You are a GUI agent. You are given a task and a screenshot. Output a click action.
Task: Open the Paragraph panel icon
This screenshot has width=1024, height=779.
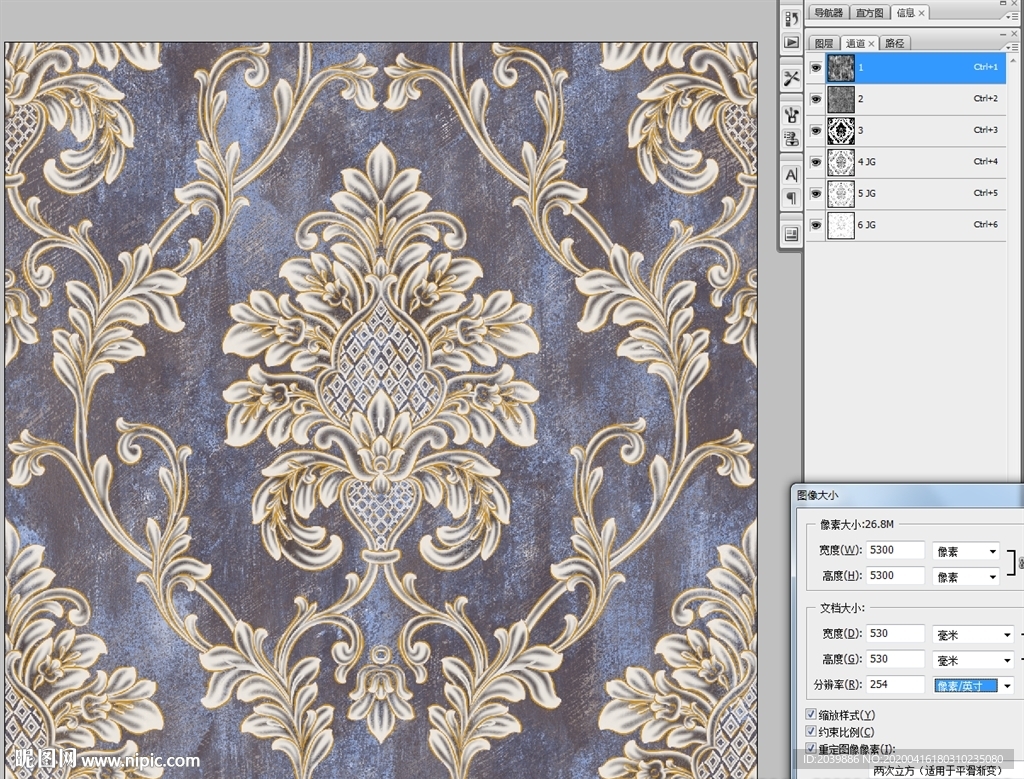792,198
